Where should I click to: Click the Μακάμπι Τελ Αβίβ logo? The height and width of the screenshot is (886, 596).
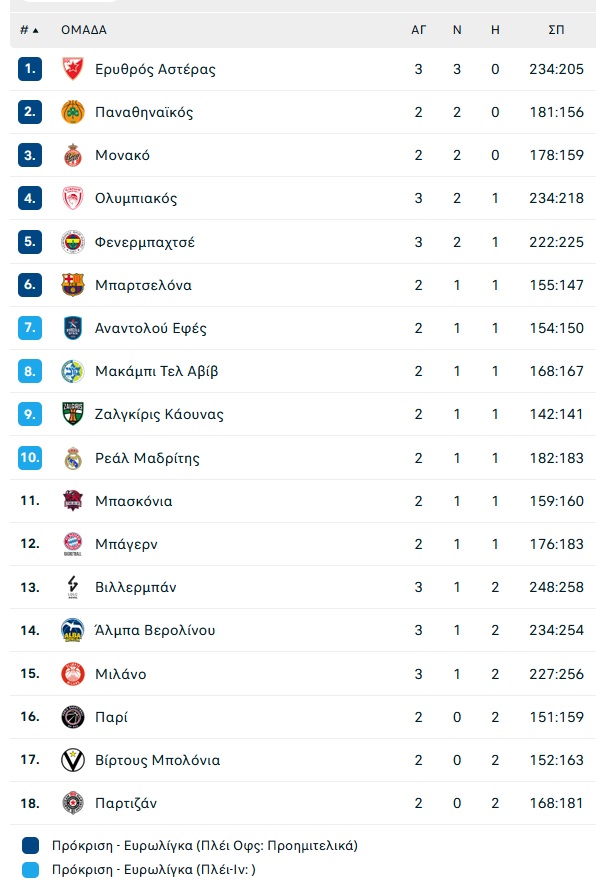(x=73, y=371)
